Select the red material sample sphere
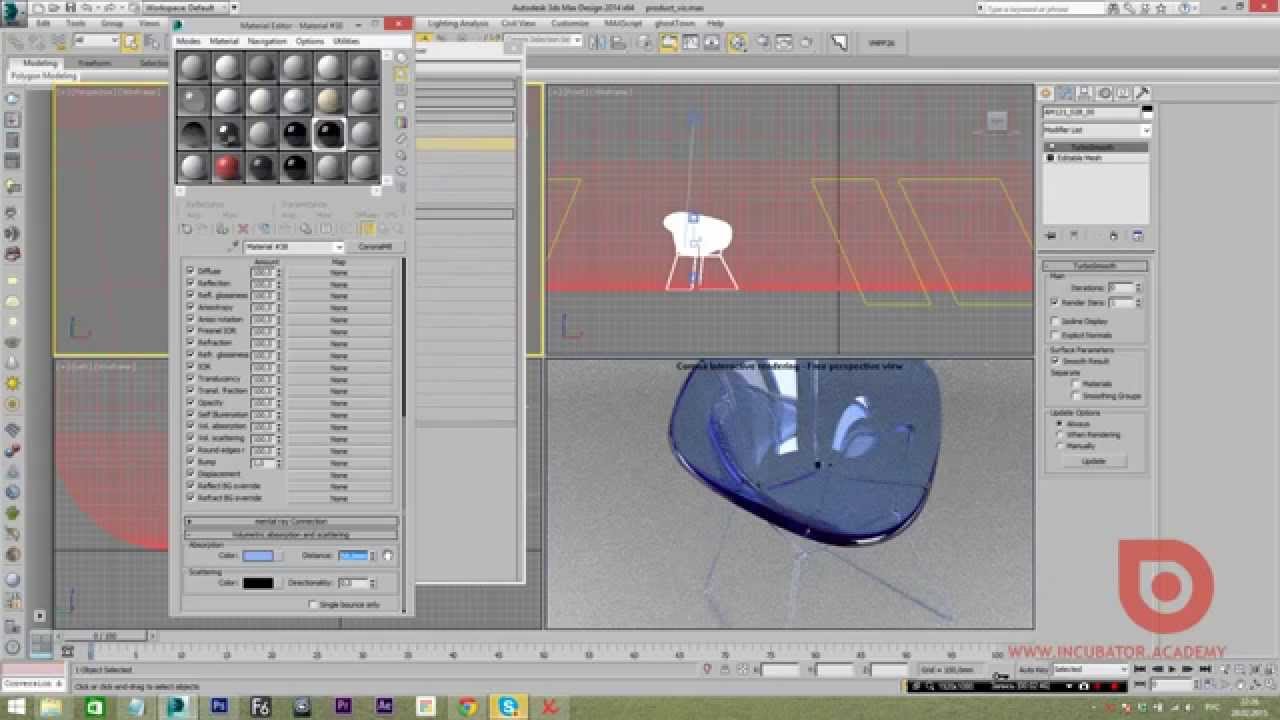Image resolution: width=1280 pixels, height=720 pixels. click(228, 166)
